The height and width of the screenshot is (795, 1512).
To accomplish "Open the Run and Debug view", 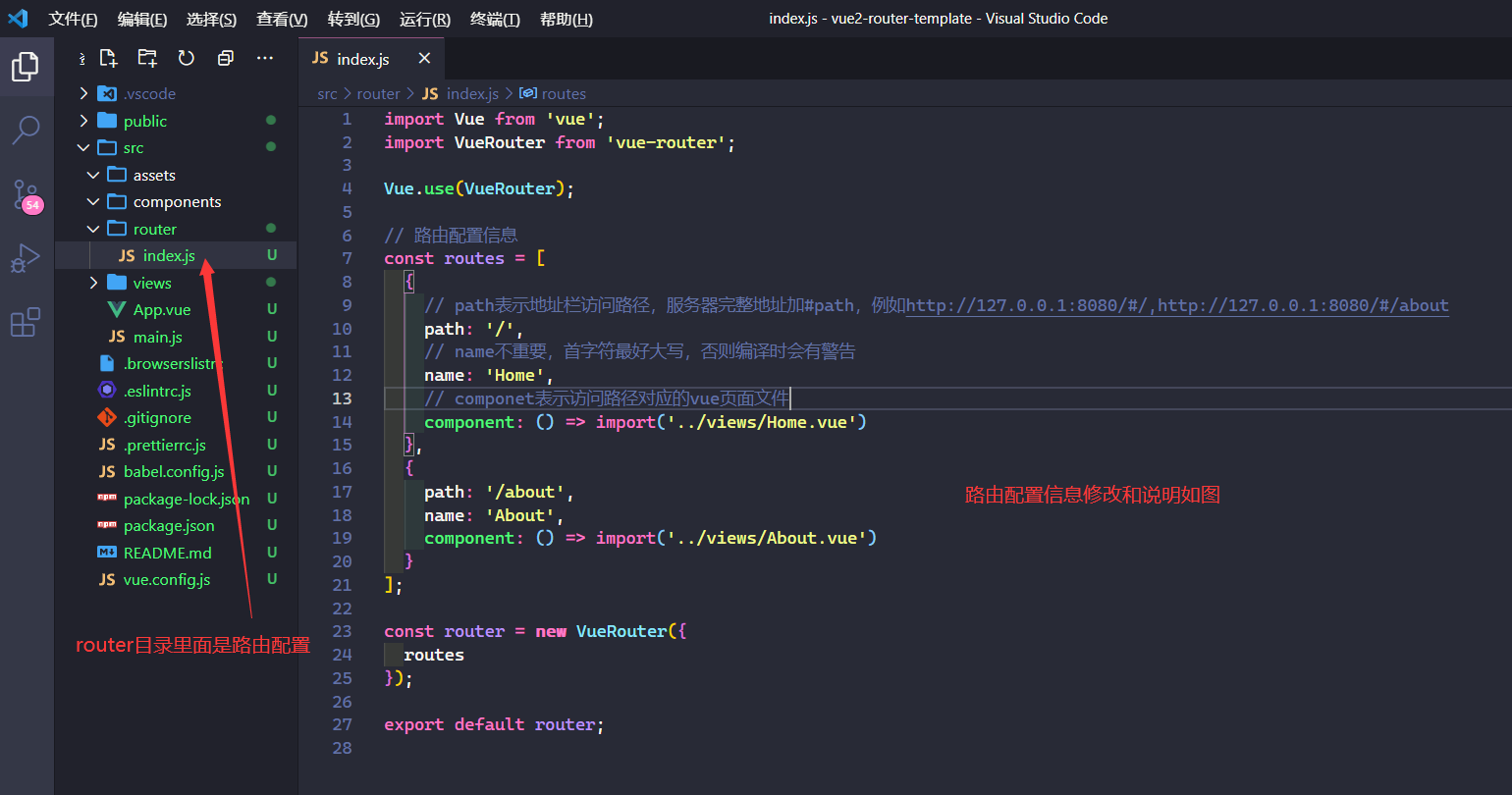I will coord(26,259).
